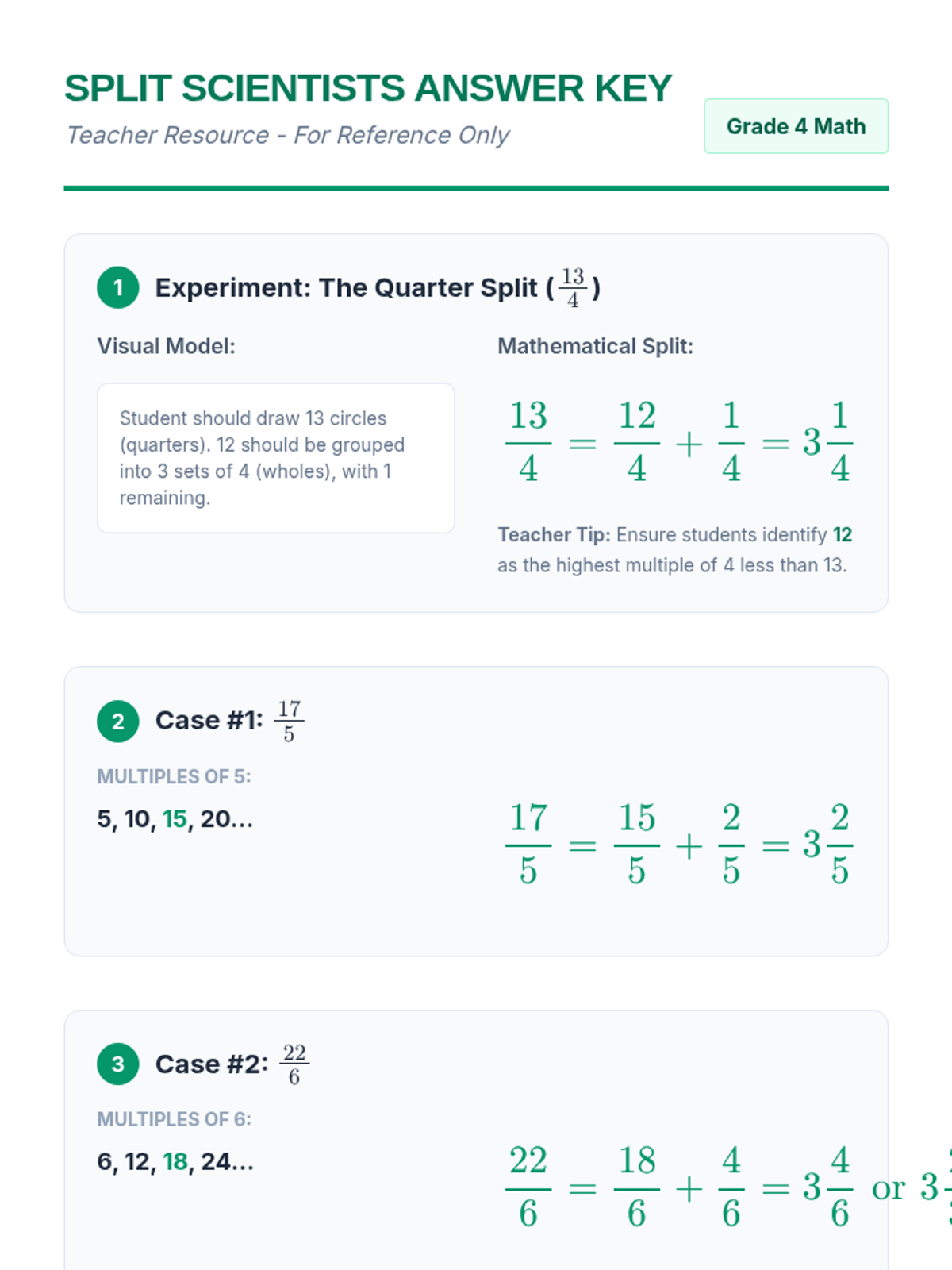Click the Case #2 heading
Image resolution: width=952 pixels, height=1270 pixels.
click(x=232, y=1064)
